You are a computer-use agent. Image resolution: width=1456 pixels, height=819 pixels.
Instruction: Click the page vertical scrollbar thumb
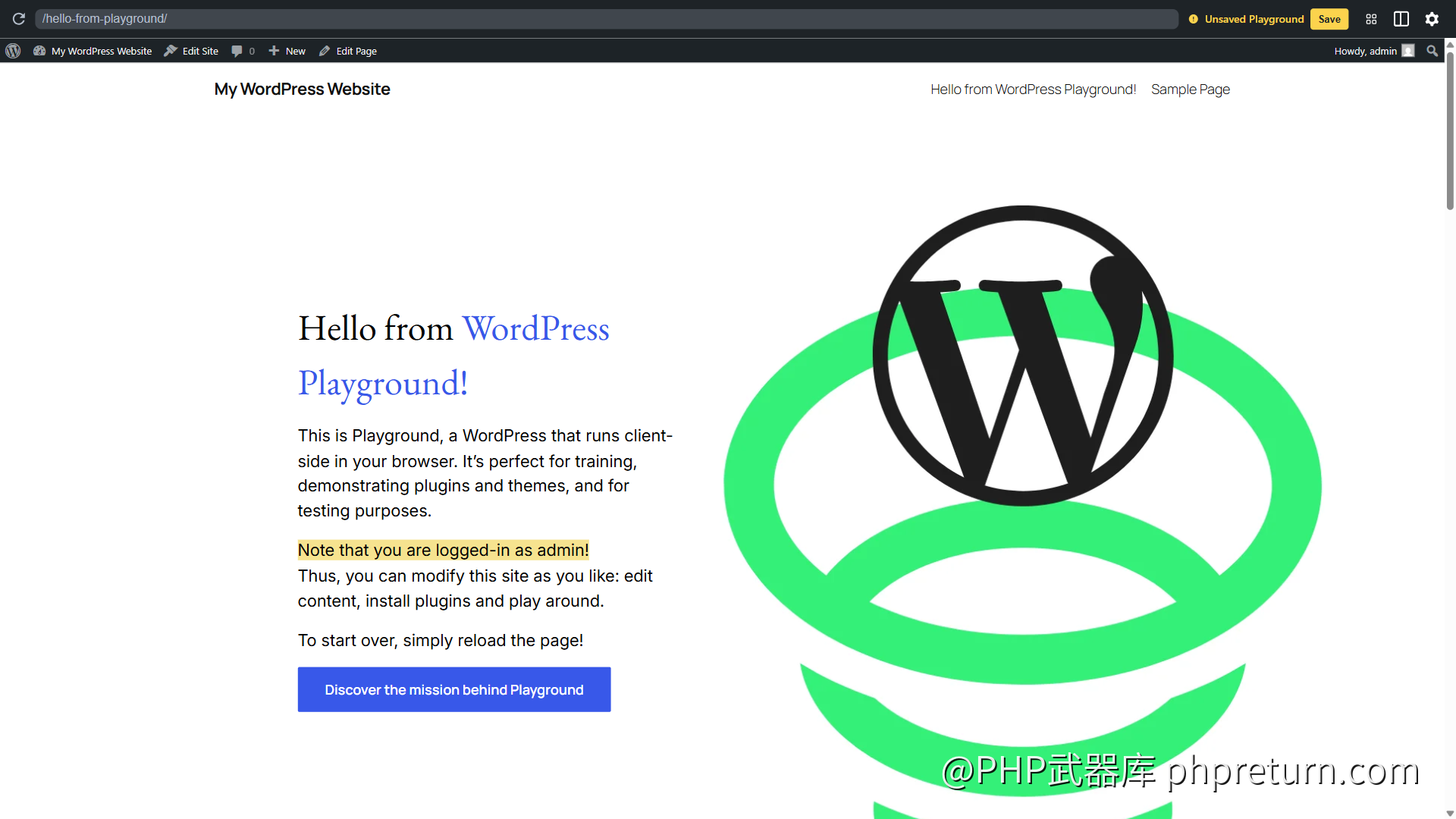1450,129
